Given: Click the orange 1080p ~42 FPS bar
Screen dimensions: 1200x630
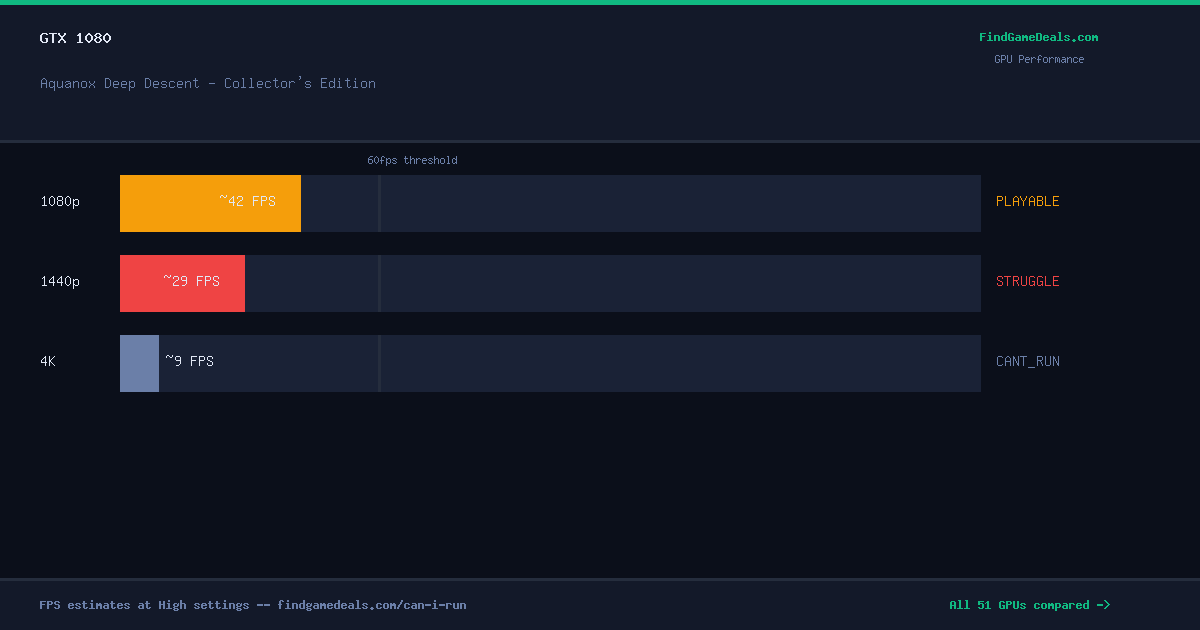Looking at the screenshot, I should 210,203.
